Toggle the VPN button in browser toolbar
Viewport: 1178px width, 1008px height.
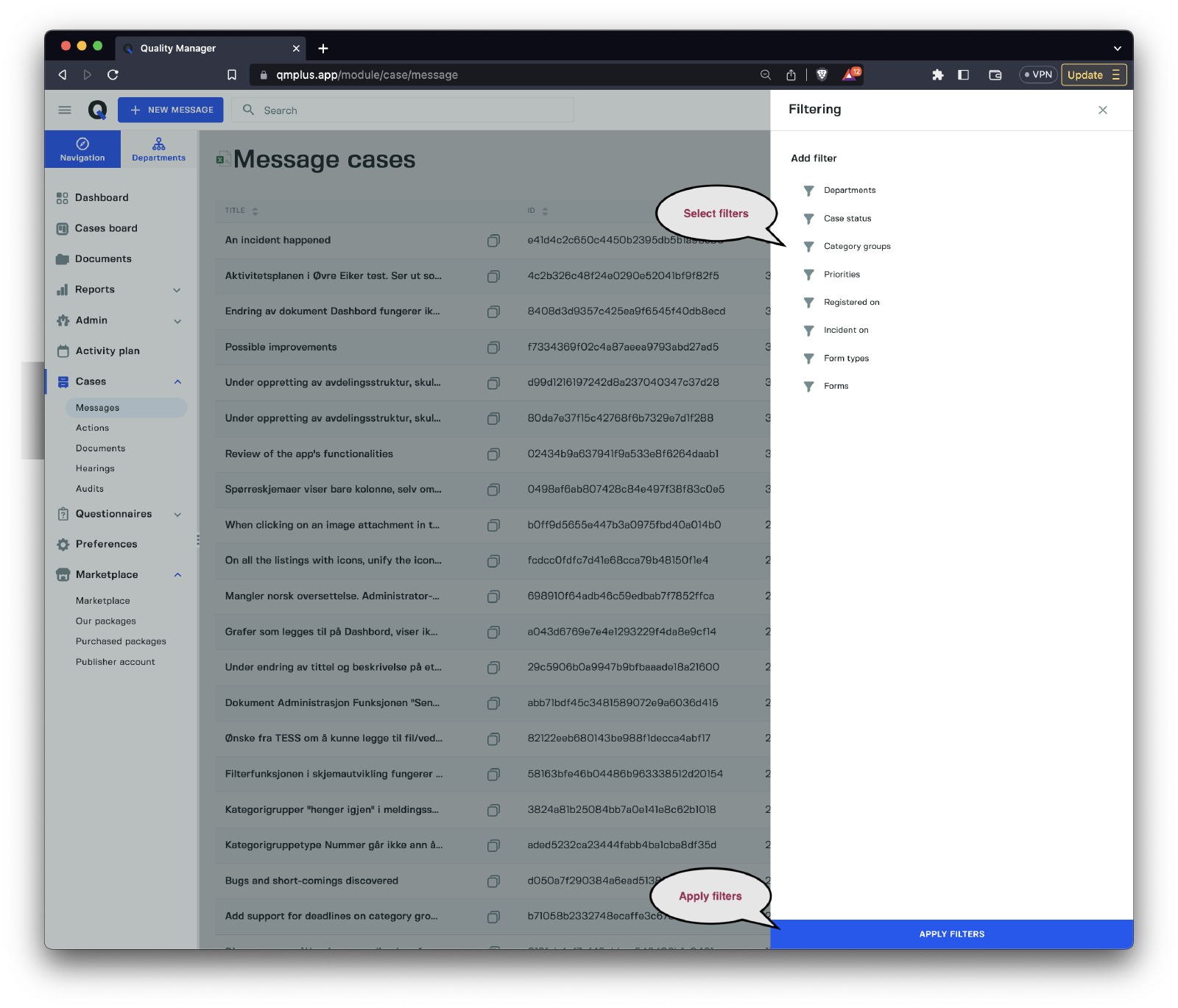tap(1038, 75)
